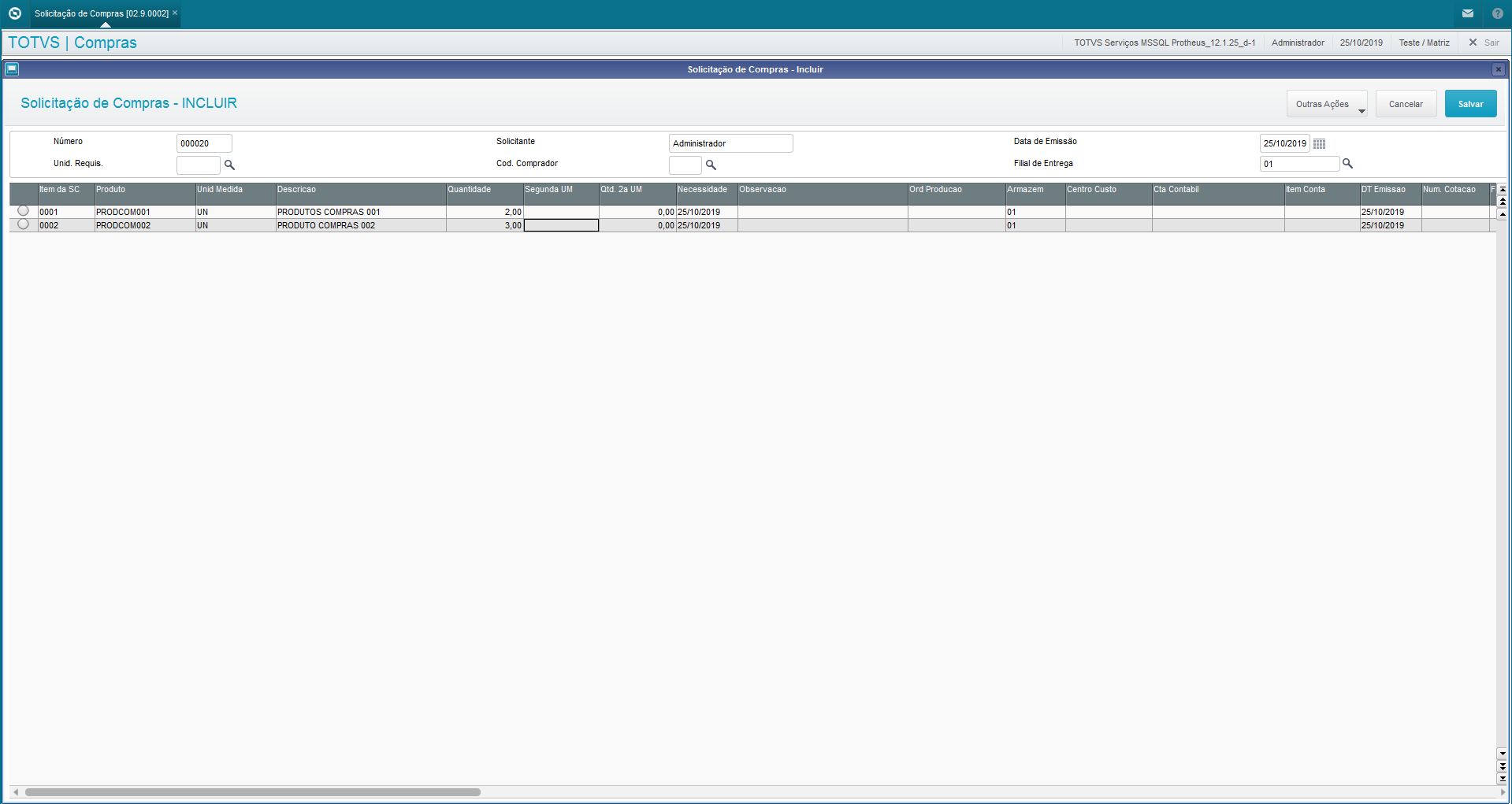This screenshot has height=804, width=1512.
Task: Click the window menu icon left of title bar
Action: (x=12, y=69)
